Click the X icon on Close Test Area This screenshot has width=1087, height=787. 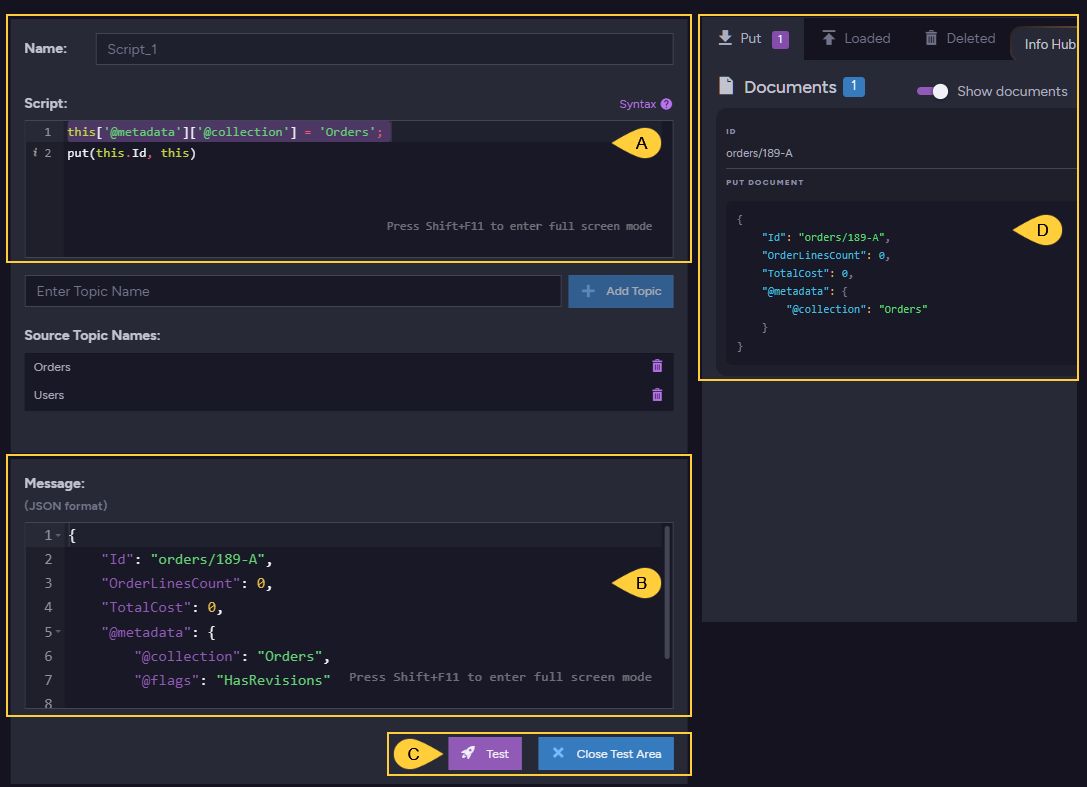558,753
